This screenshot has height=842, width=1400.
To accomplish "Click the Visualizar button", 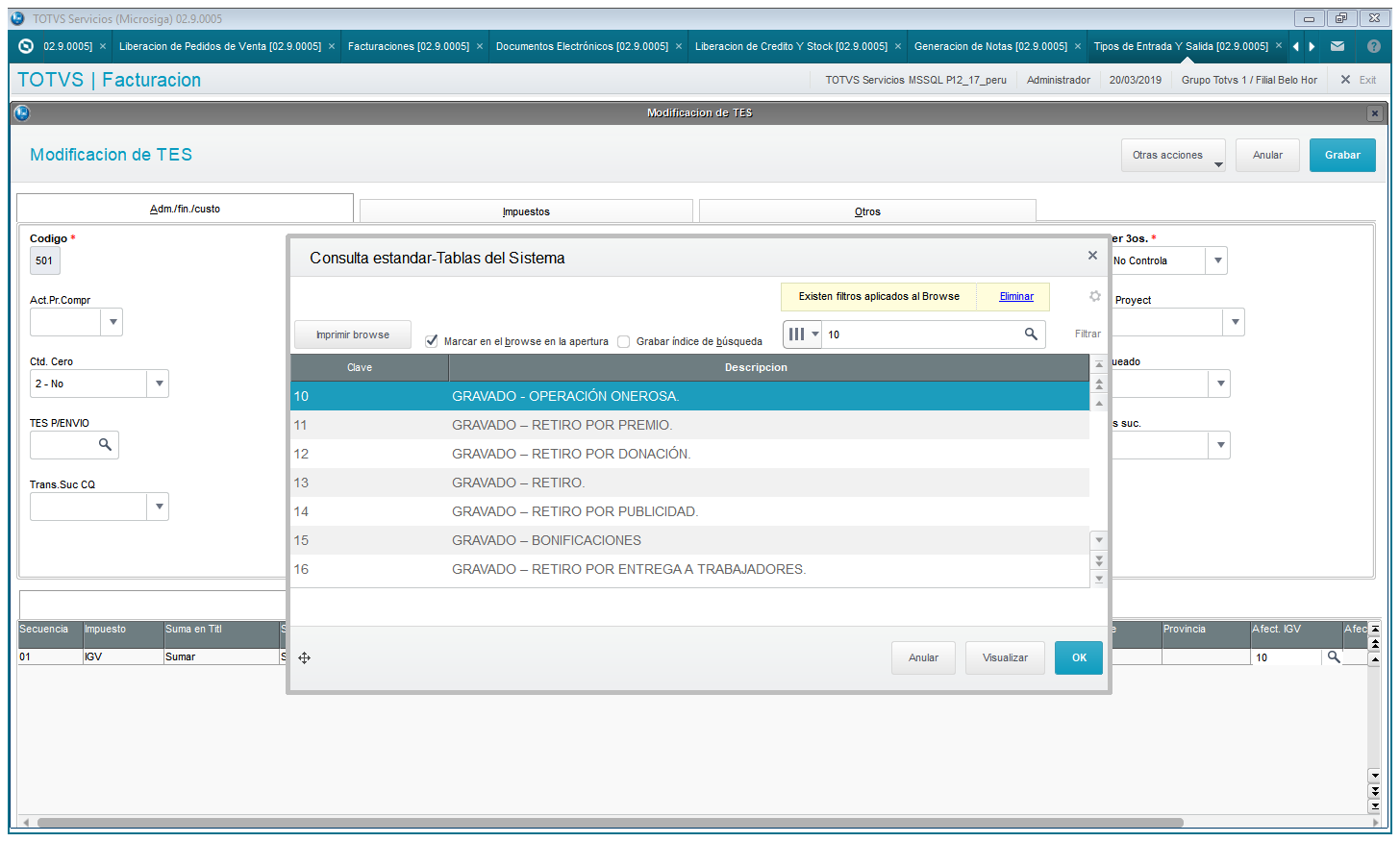I will click(x=1005, y=657).
